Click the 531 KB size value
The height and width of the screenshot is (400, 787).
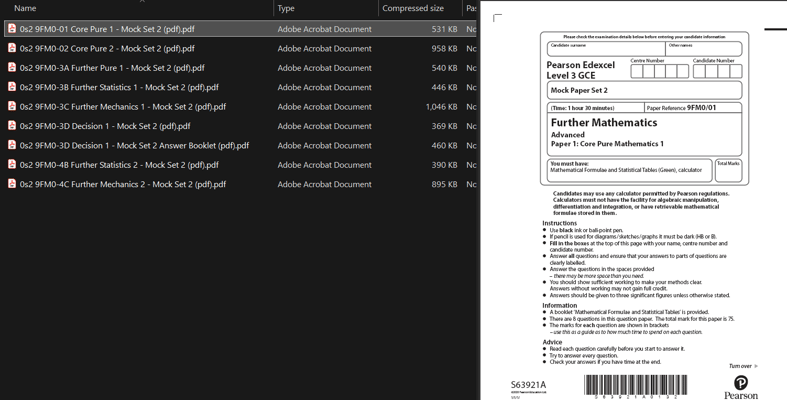click(x=444, y=29)
